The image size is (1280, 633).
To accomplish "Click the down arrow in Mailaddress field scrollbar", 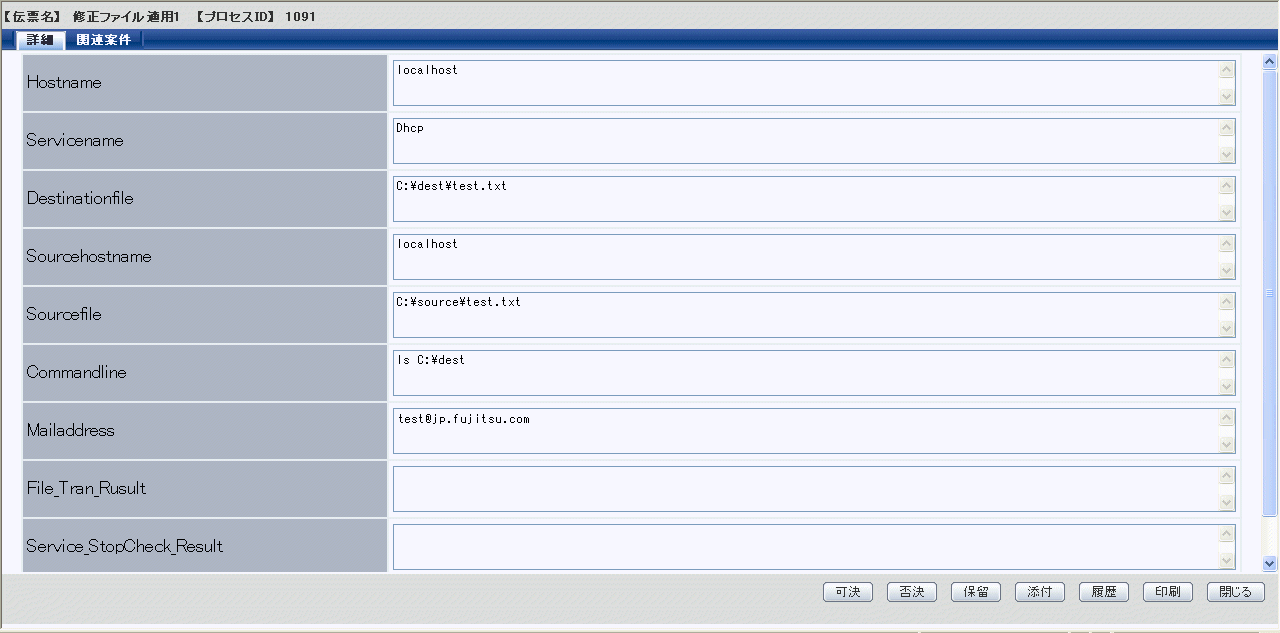I will coord(1227,445).
